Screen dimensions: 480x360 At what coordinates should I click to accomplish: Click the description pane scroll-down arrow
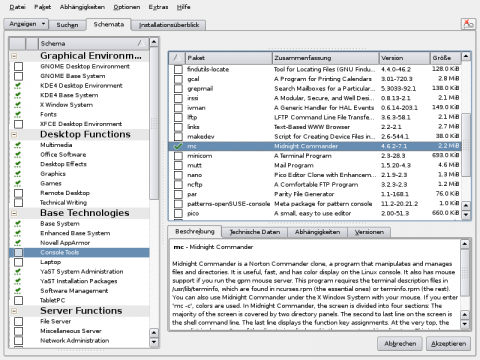pyautogui.click(x=465, y=324)
